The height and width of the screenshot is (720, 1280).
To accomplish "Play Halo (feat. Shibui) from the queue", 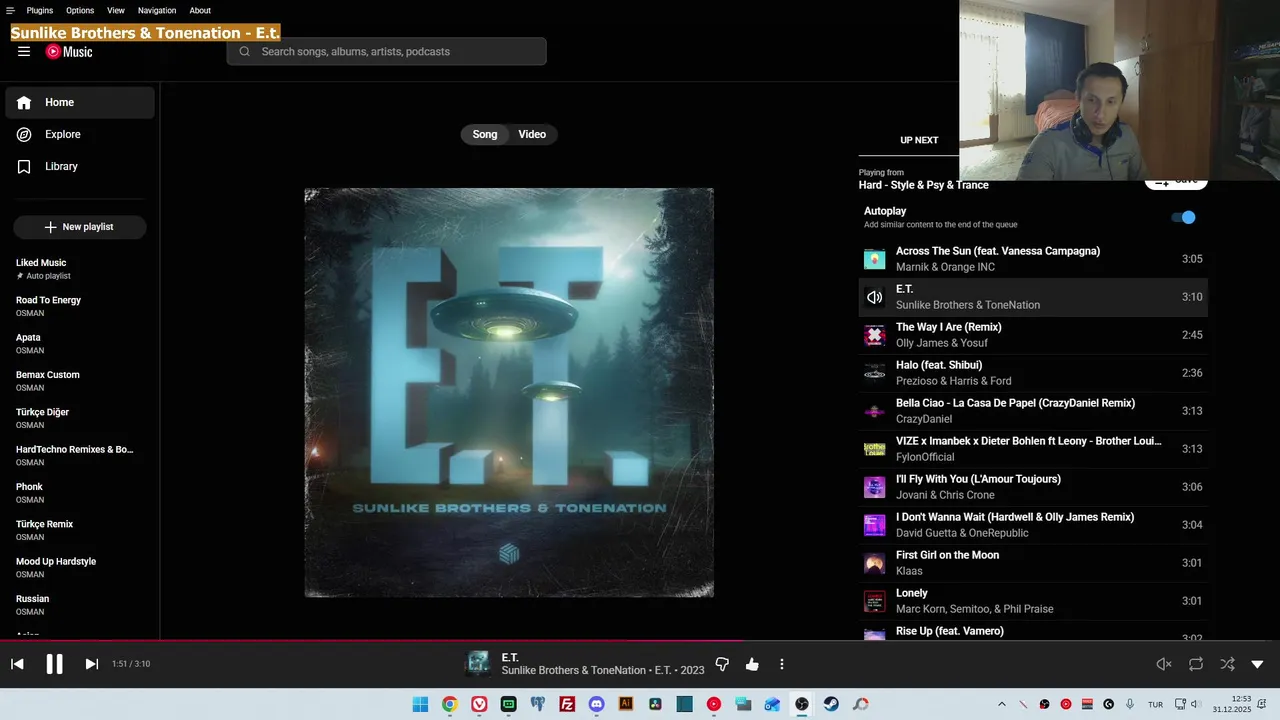I will pyautogui.click(x=1033, y=373).
